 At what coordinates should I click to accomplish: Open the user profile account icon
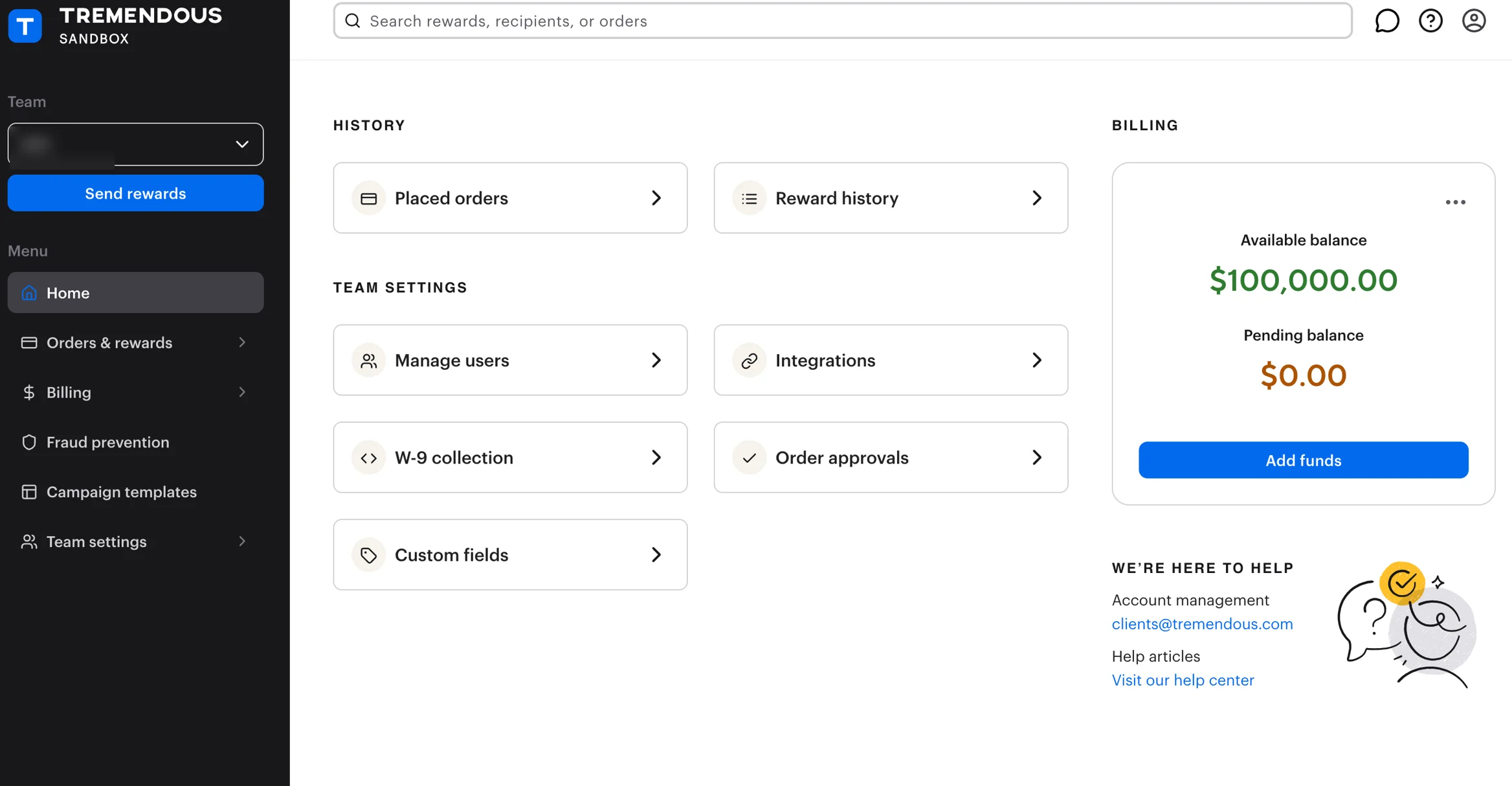tap(1474, 21)
